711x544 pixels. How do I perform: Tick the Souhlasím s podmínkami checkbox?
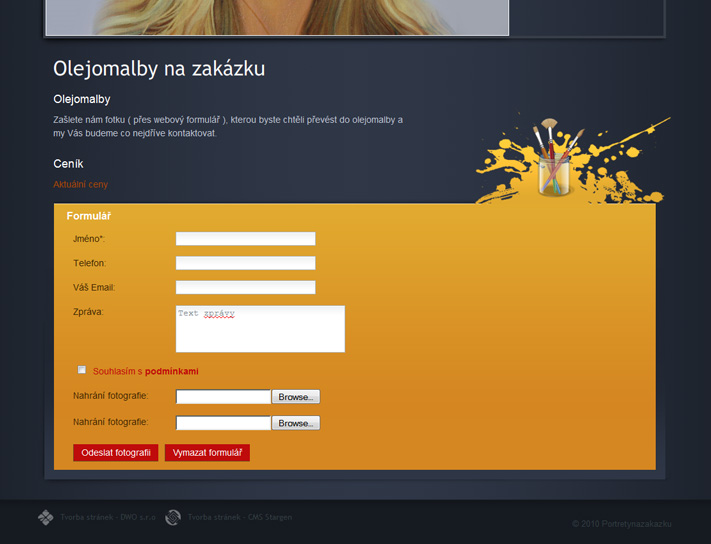(x=82, y=370)
